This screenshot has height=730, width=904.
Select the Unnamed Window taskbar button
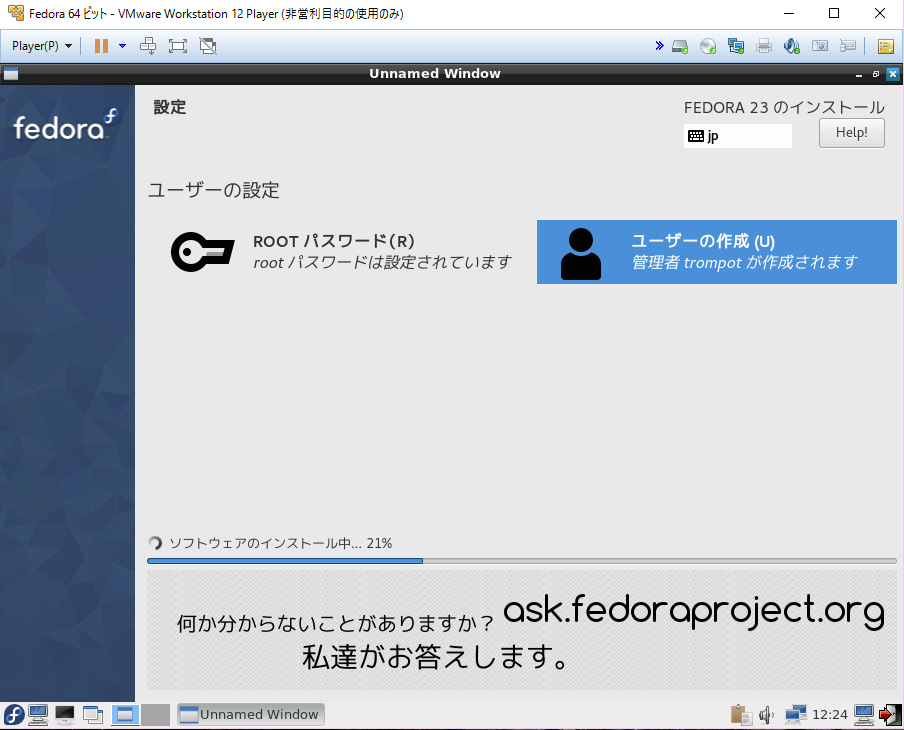pyautogui.click(x=251, y=714)
